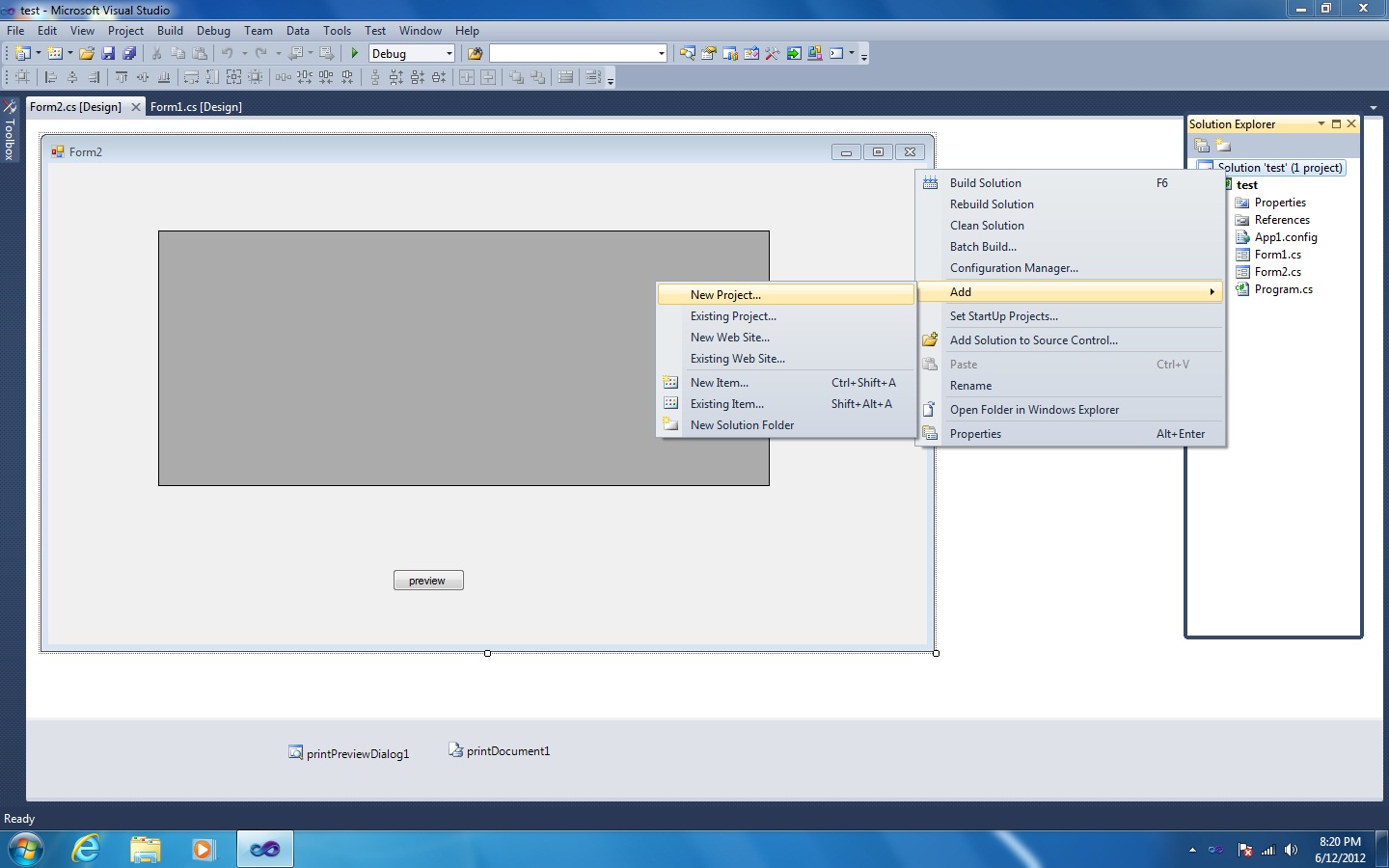Viewport: 1389px width, 868px height.
Task: Expand the Add Item dropdown arrow
Action: (x=70, y=54)
